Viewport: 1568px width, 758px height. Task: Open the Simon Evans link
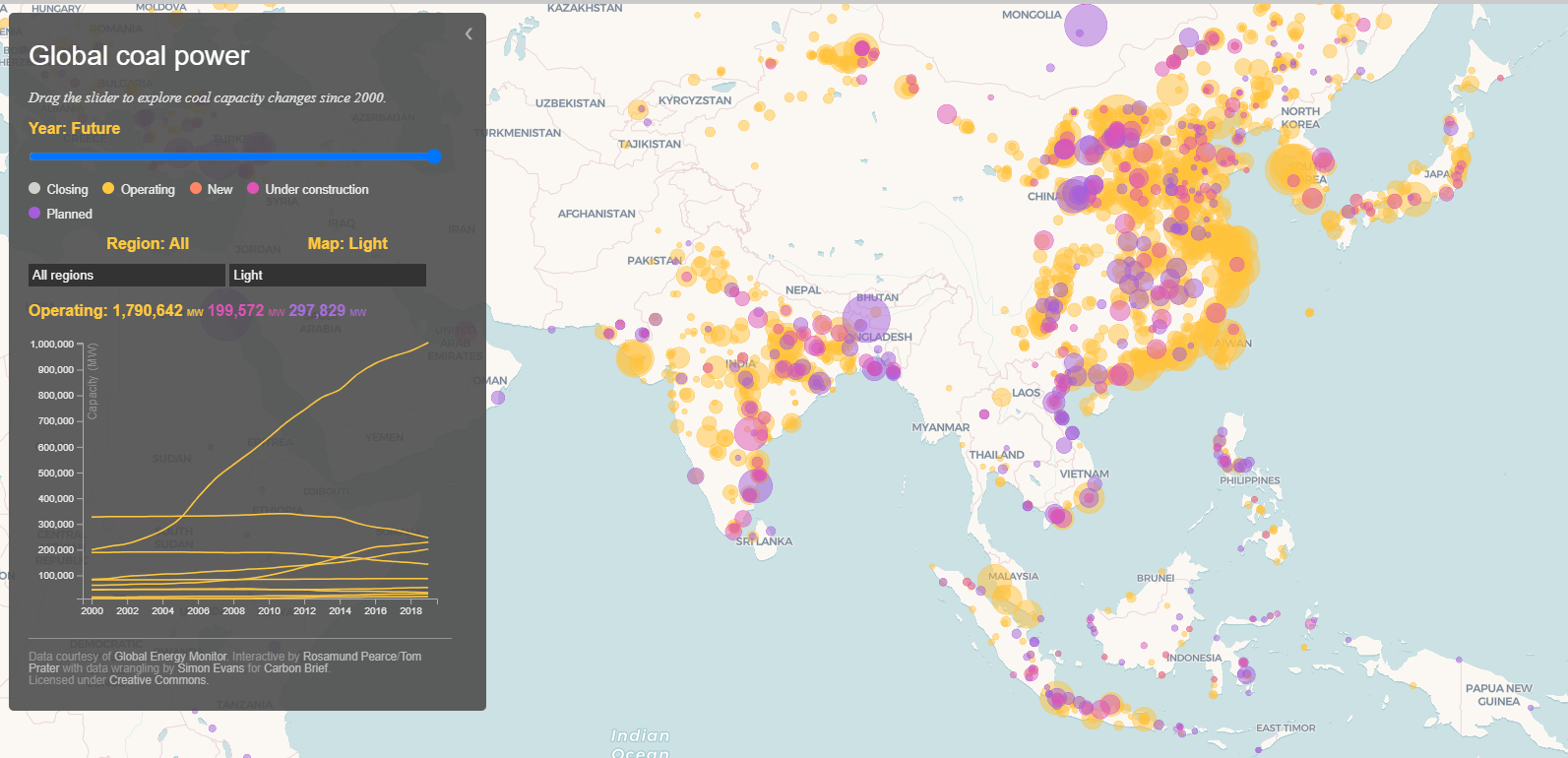(211, 668)
